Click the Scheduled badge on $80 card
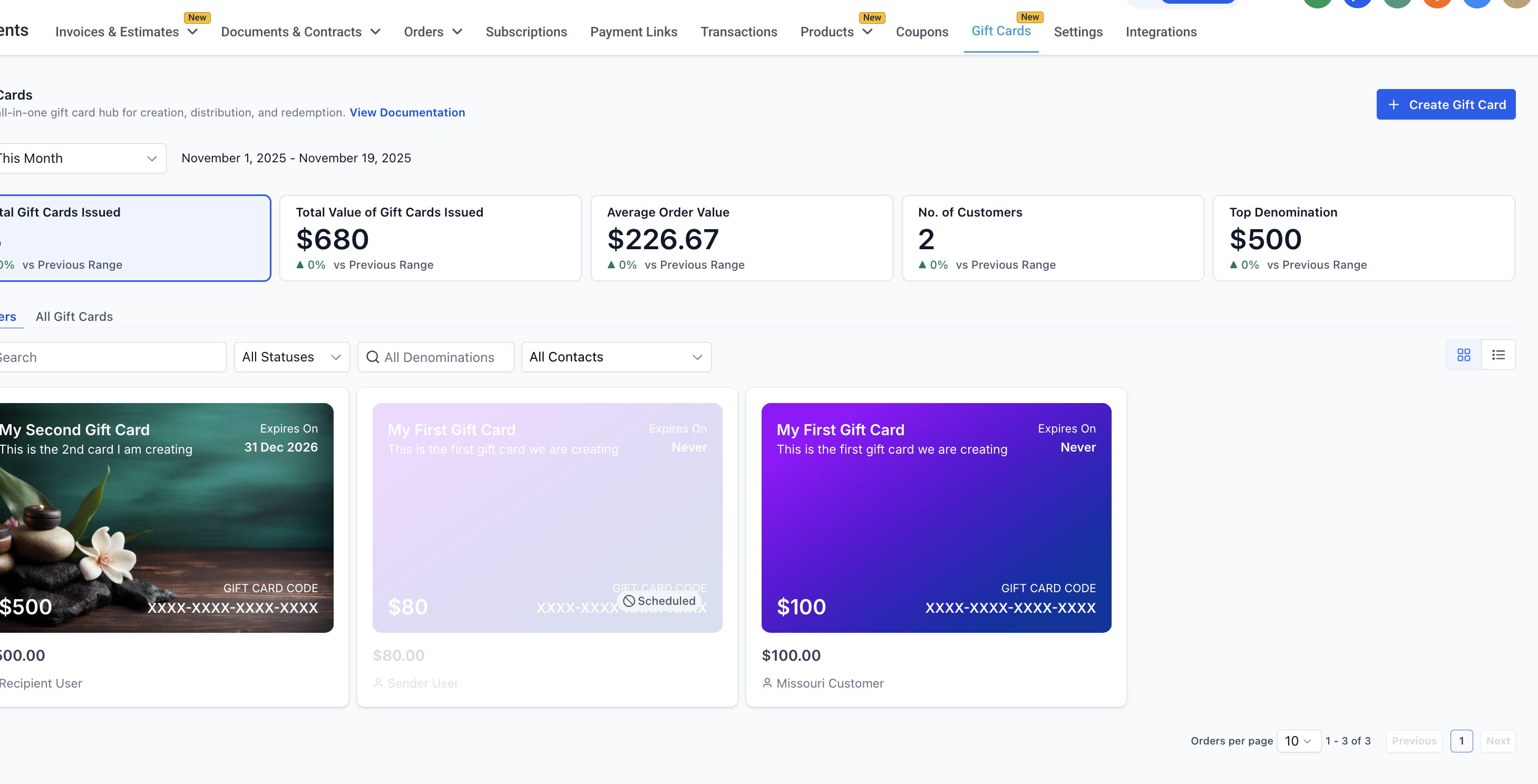Image resolution: width=1538 pixels, height=784 pixels. (659, 601)
